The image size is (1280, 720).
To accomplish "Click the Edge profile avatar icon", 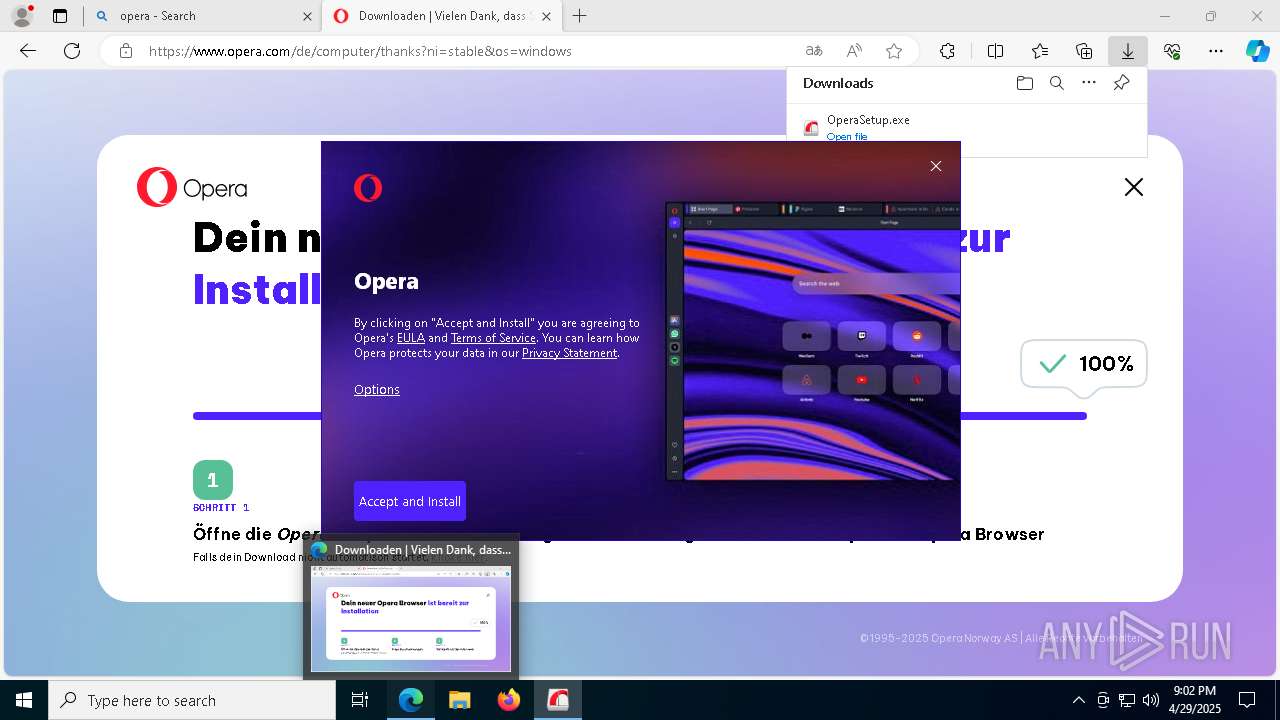I will point(21,16).
